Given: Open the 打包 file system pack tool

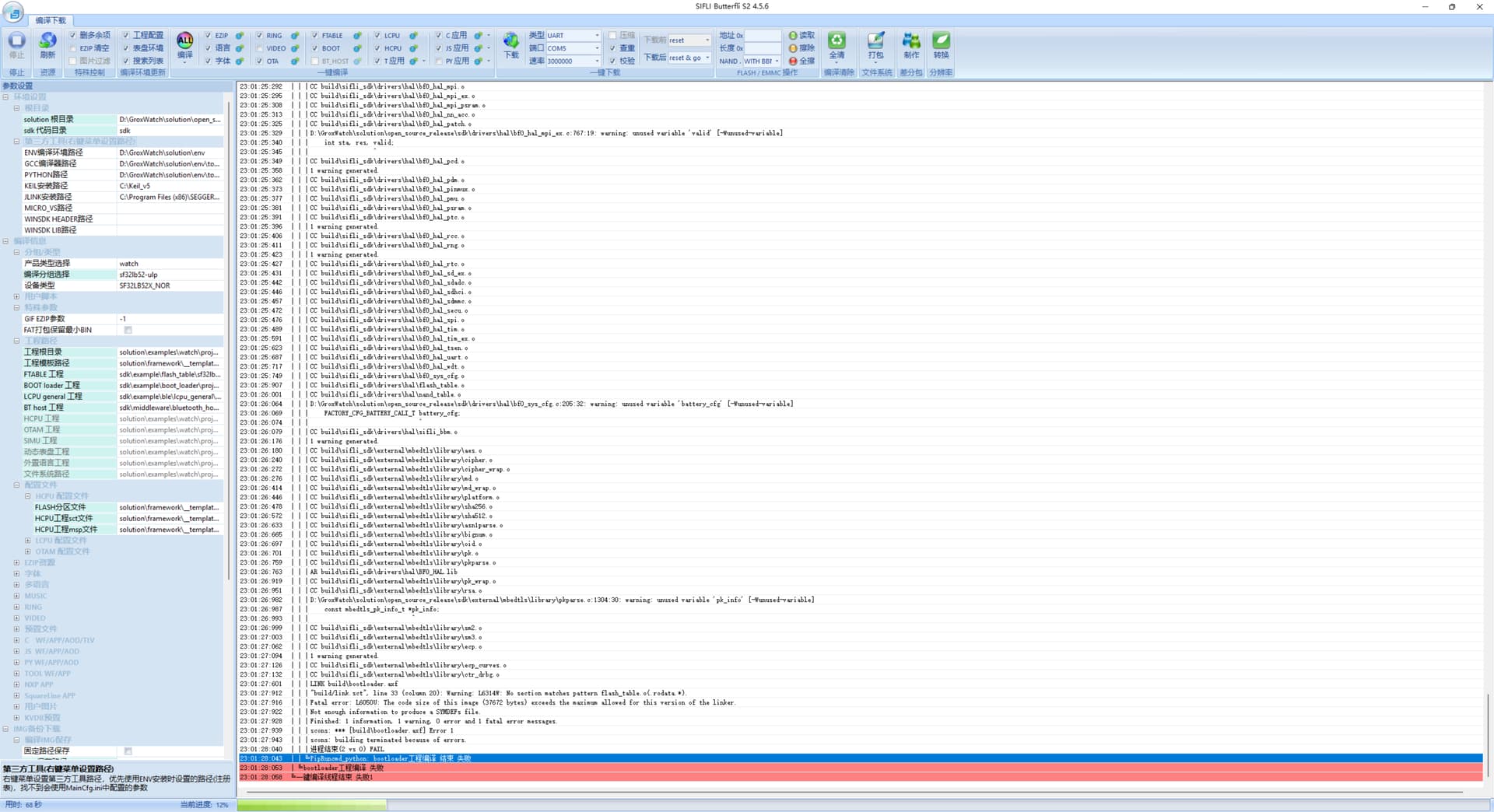Looking at the screenshot, I should pos(875,44).
